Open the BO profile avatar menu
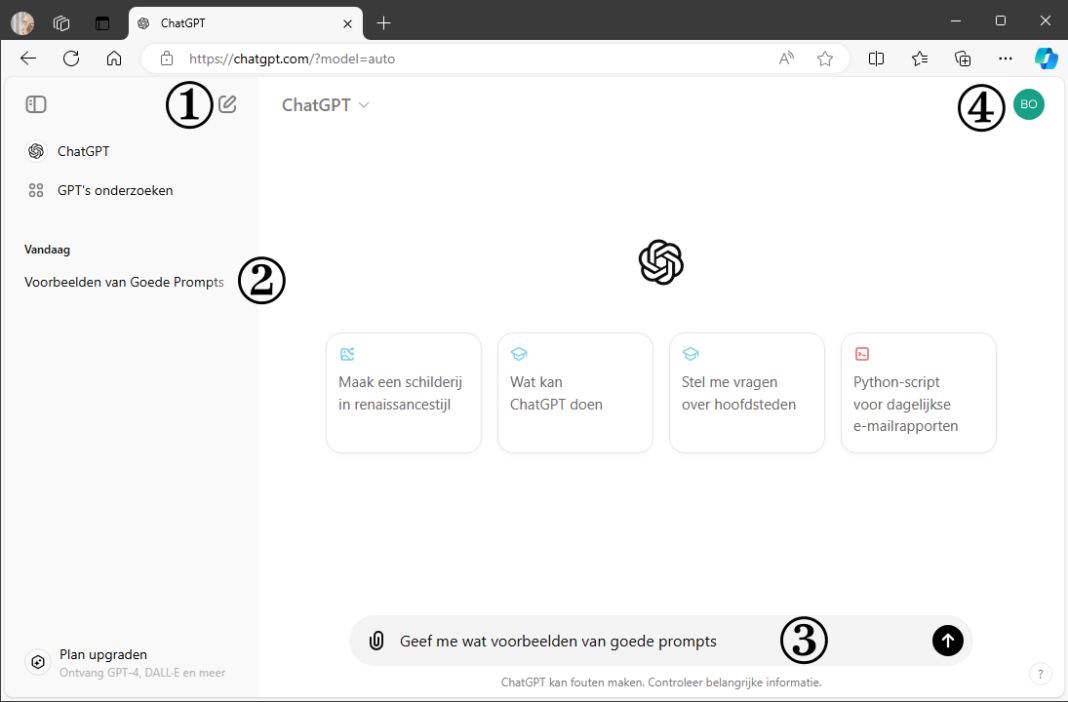This screenshot has width=1068, height=702. (1028, 104)
